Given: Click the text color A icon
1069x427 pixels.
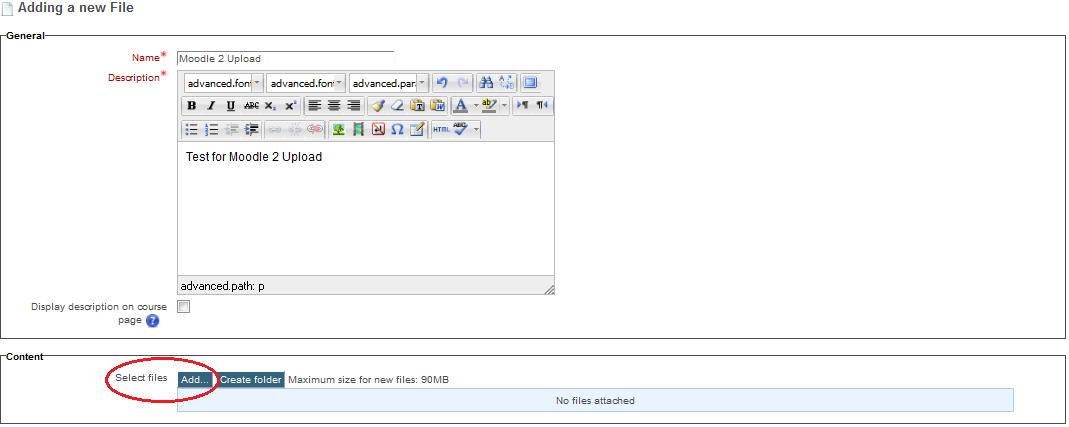Looking at the screenshot, I should [x=461, y=106].
